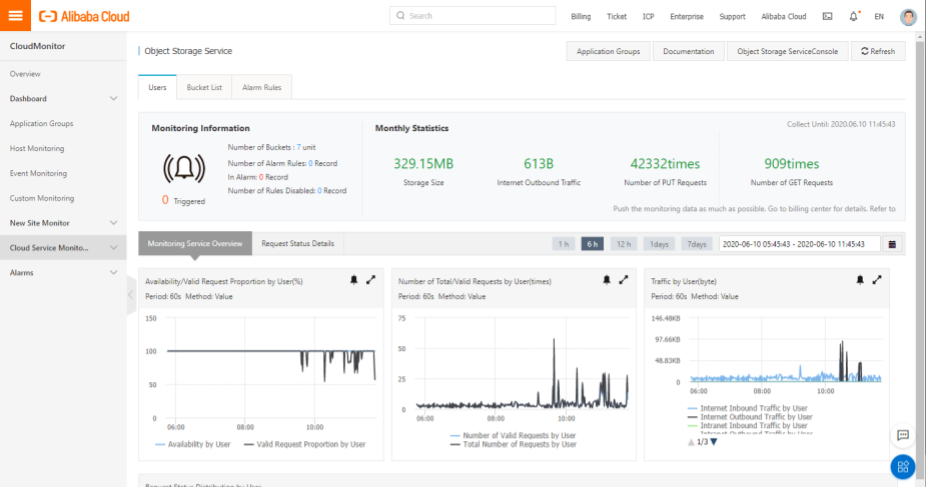Open the EN language dropdown
The height and width of the screenshot is (491, 931).
879,17
